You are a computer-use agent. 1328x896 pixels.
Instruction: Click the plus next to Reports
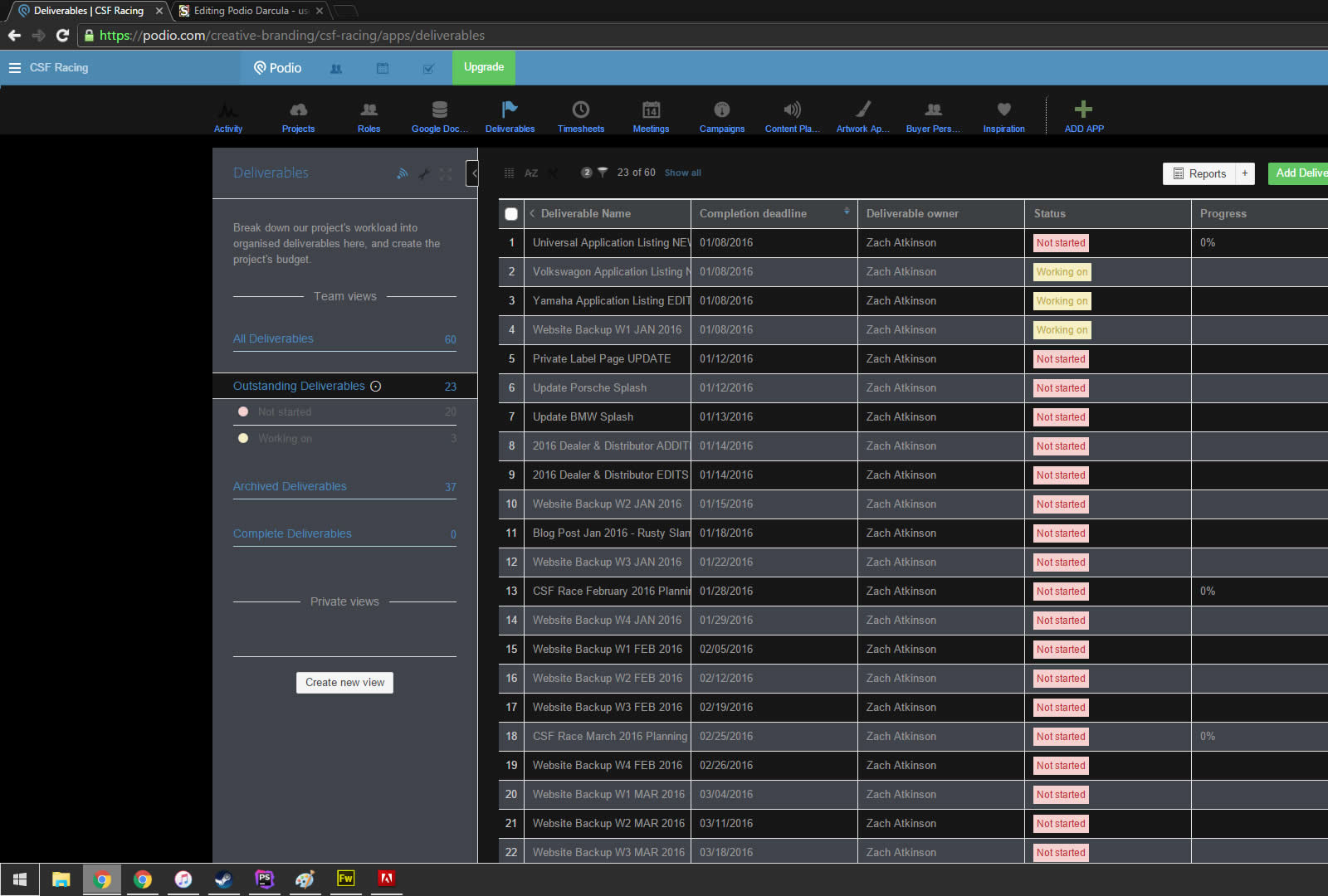click(1244, 173)
